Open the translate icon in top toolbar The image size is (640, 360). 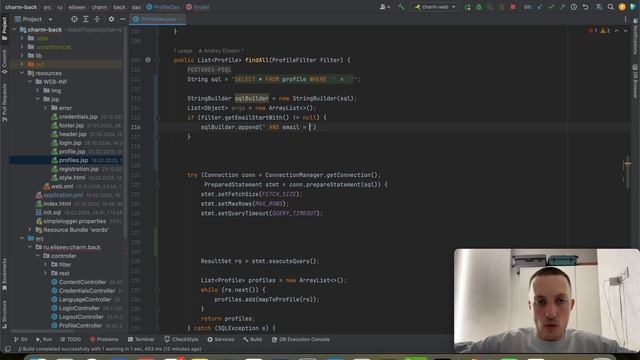pyautogui.click(x=599, y=7)
